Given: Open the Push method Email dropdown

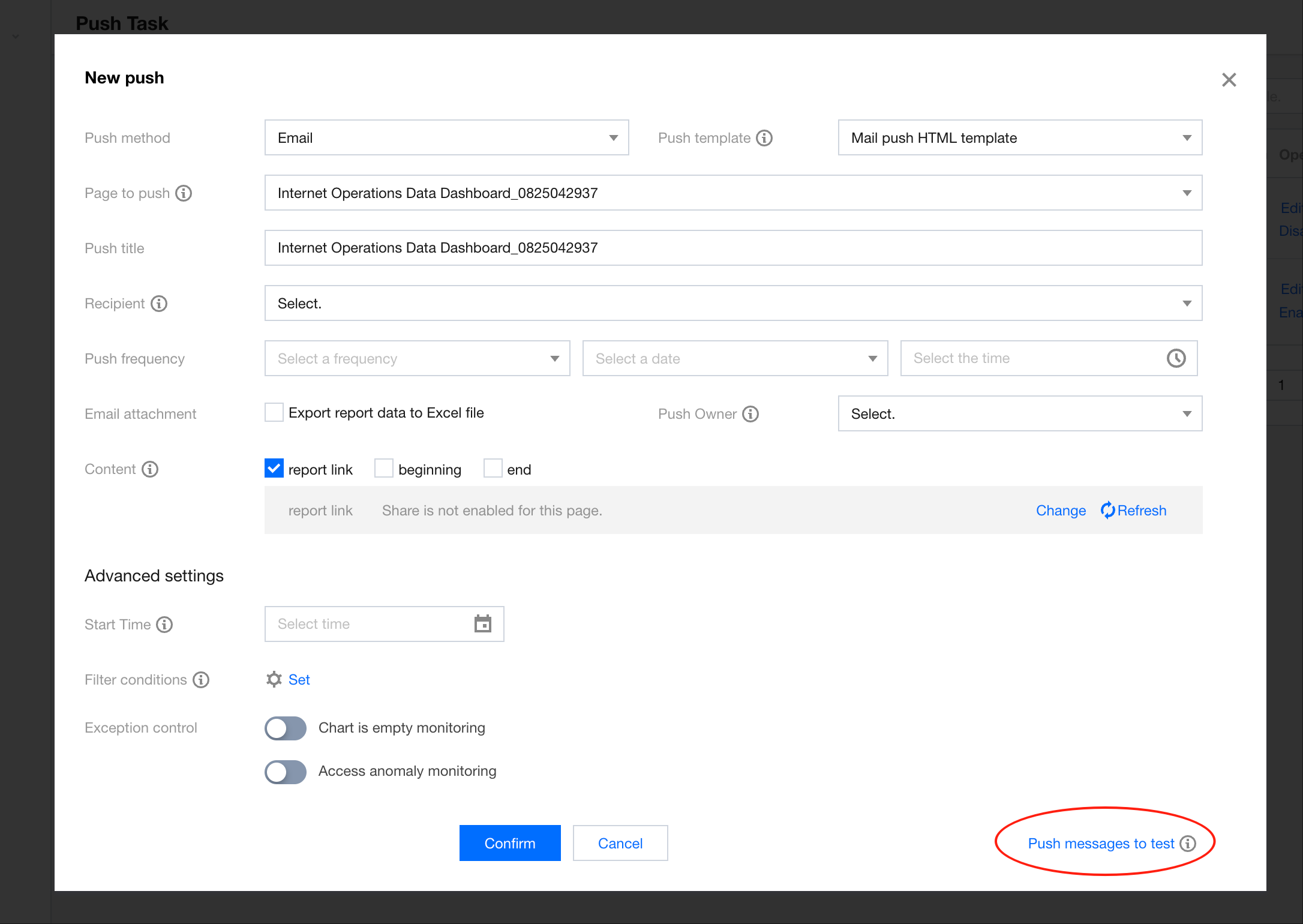Looking at the screenshot, I should pyautogui.click(x=446, y=138).
